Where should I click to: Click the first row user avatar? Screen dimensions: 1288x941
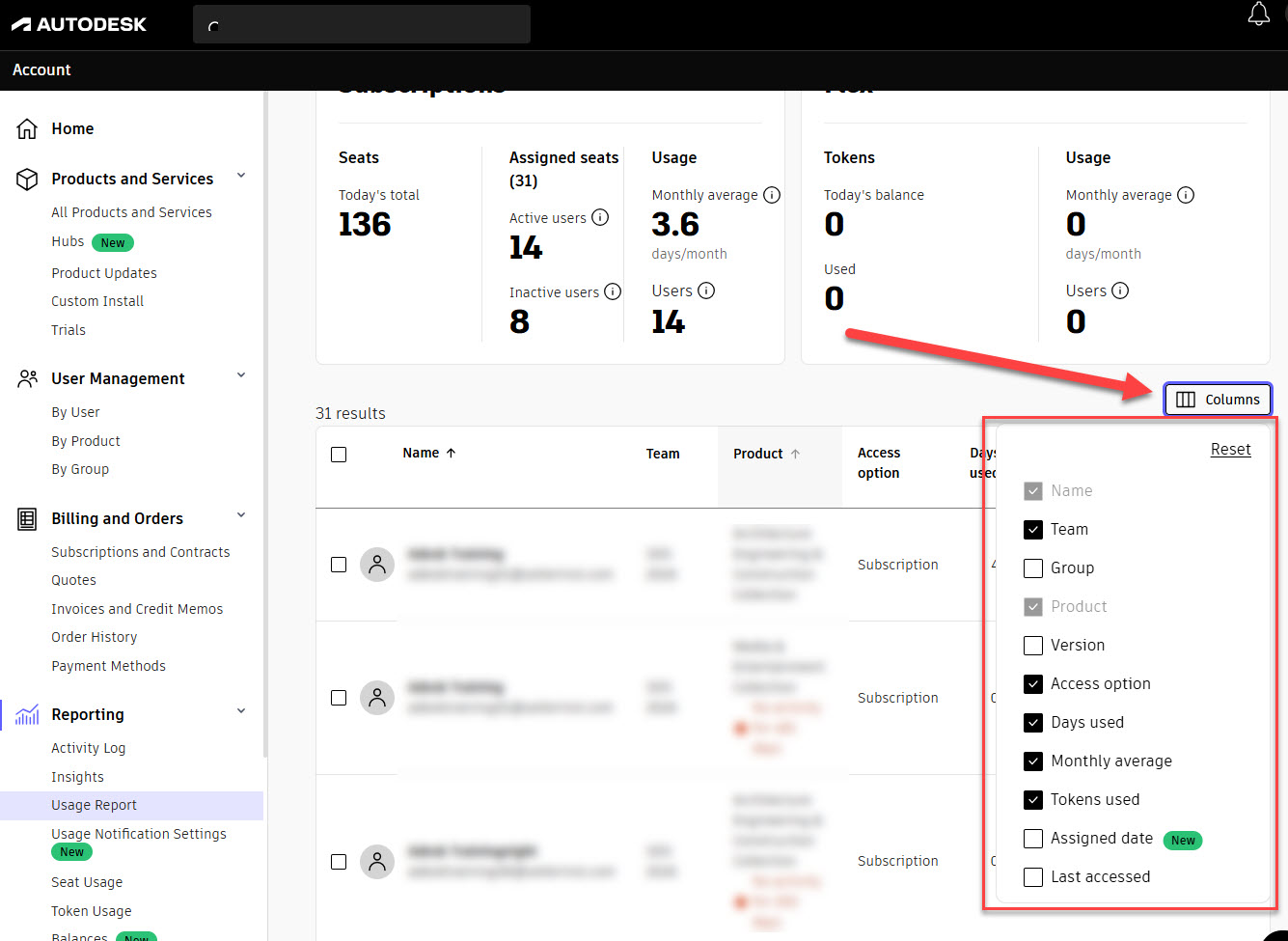point(377,565)
